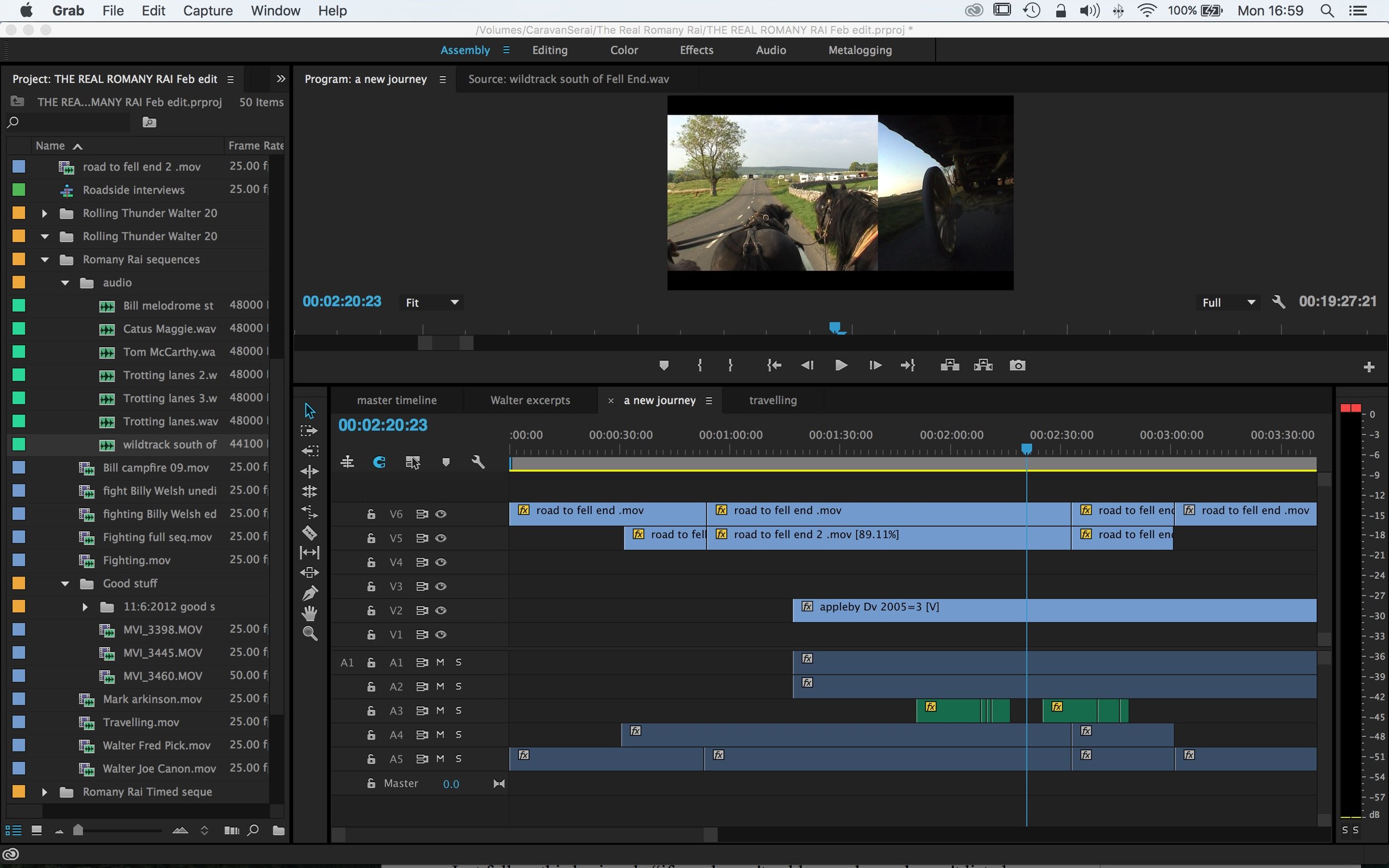Toggle V2 track output eye
The width and height of the screenshot is (1389, 868).
441,610
